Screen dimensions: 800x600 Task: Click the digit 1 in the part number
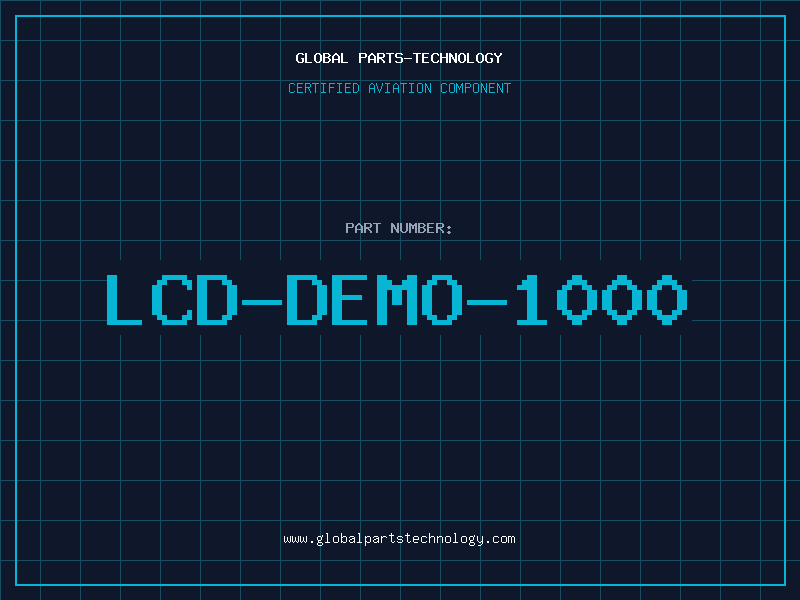pos(530,300)
